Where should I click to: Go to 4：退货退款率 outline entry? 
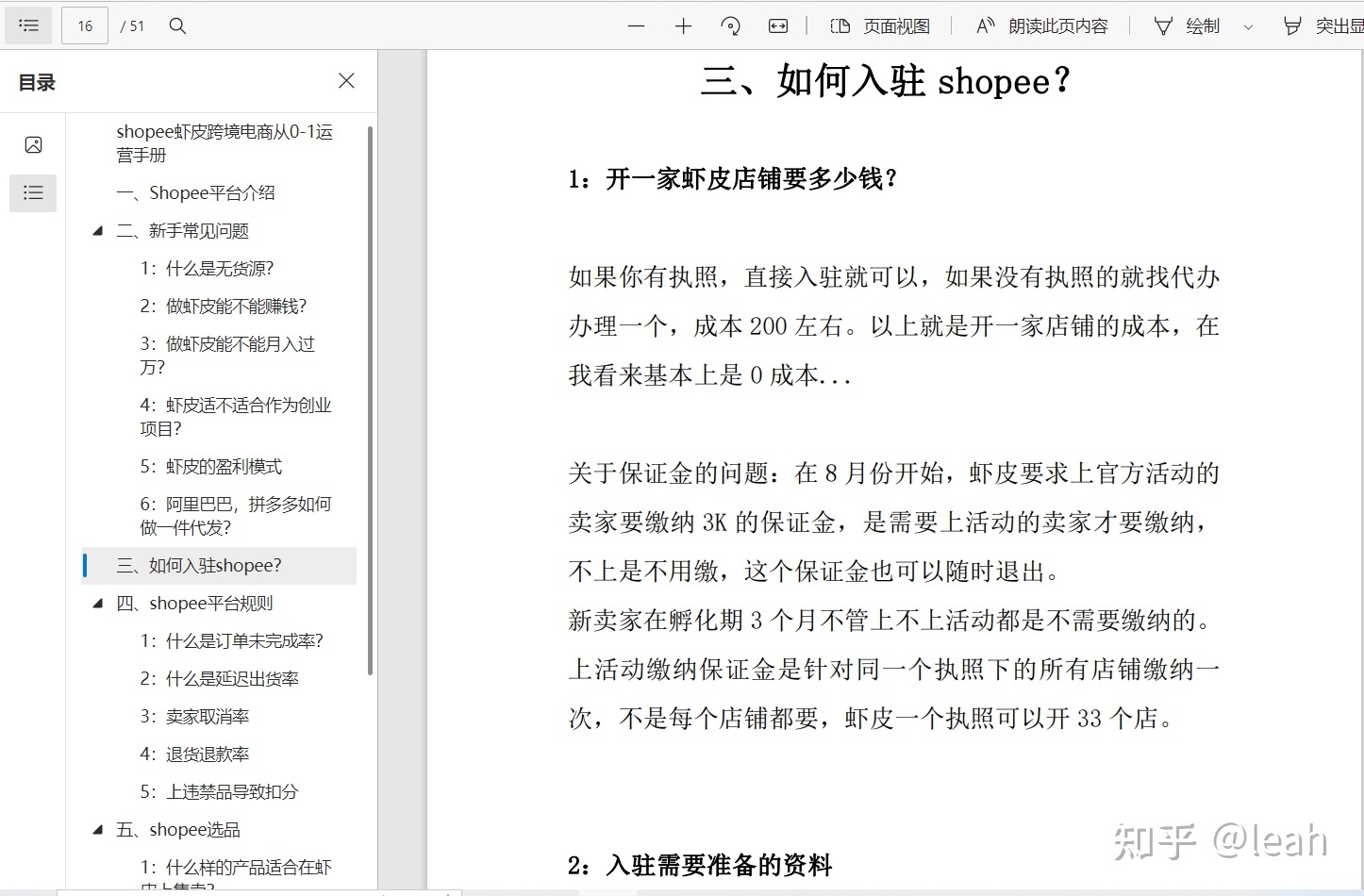tap(194, 755)
